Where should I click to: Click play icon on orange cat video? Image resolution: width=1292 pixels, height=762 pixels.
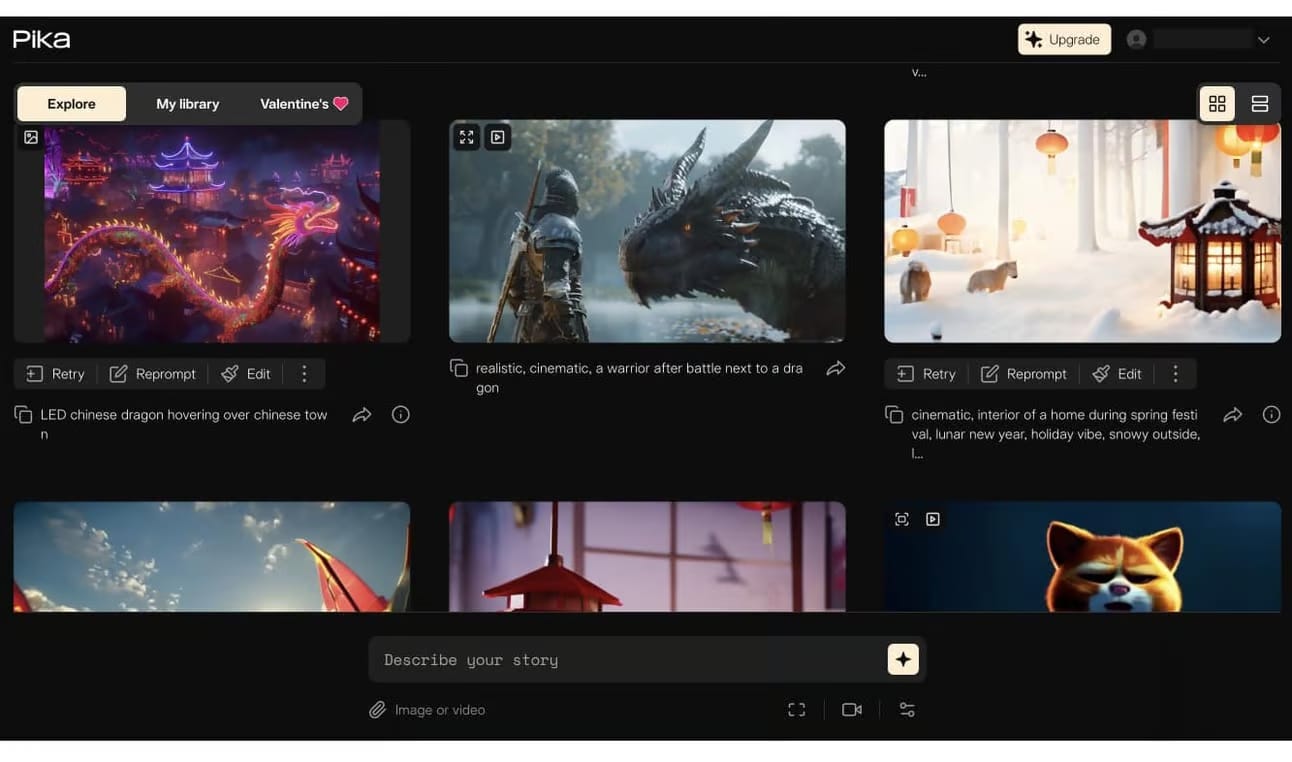point(933,519)
